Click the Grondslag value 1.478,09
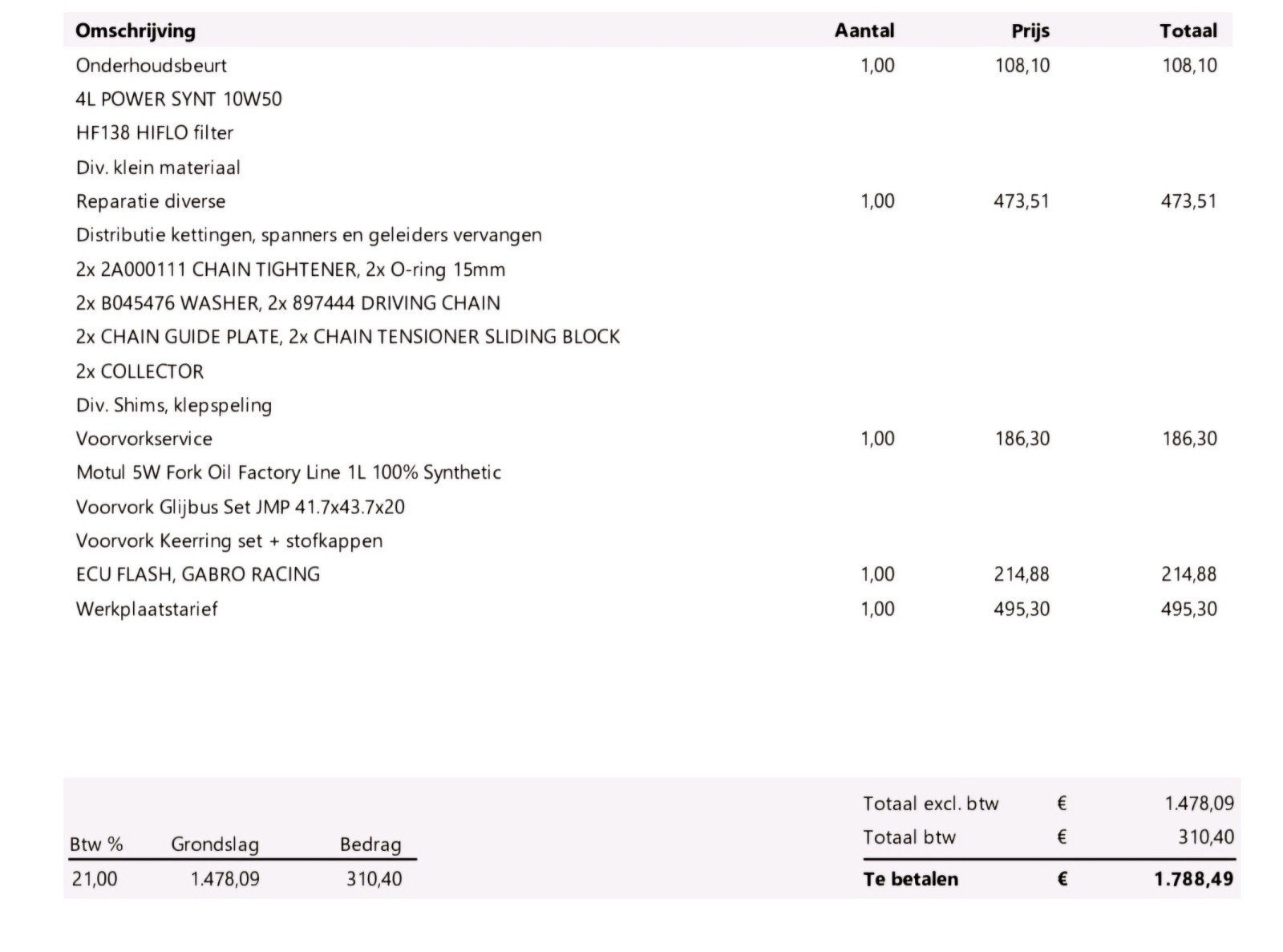Image resolution: width=1283 pixels, height=952 pixels. click(225, 879)
